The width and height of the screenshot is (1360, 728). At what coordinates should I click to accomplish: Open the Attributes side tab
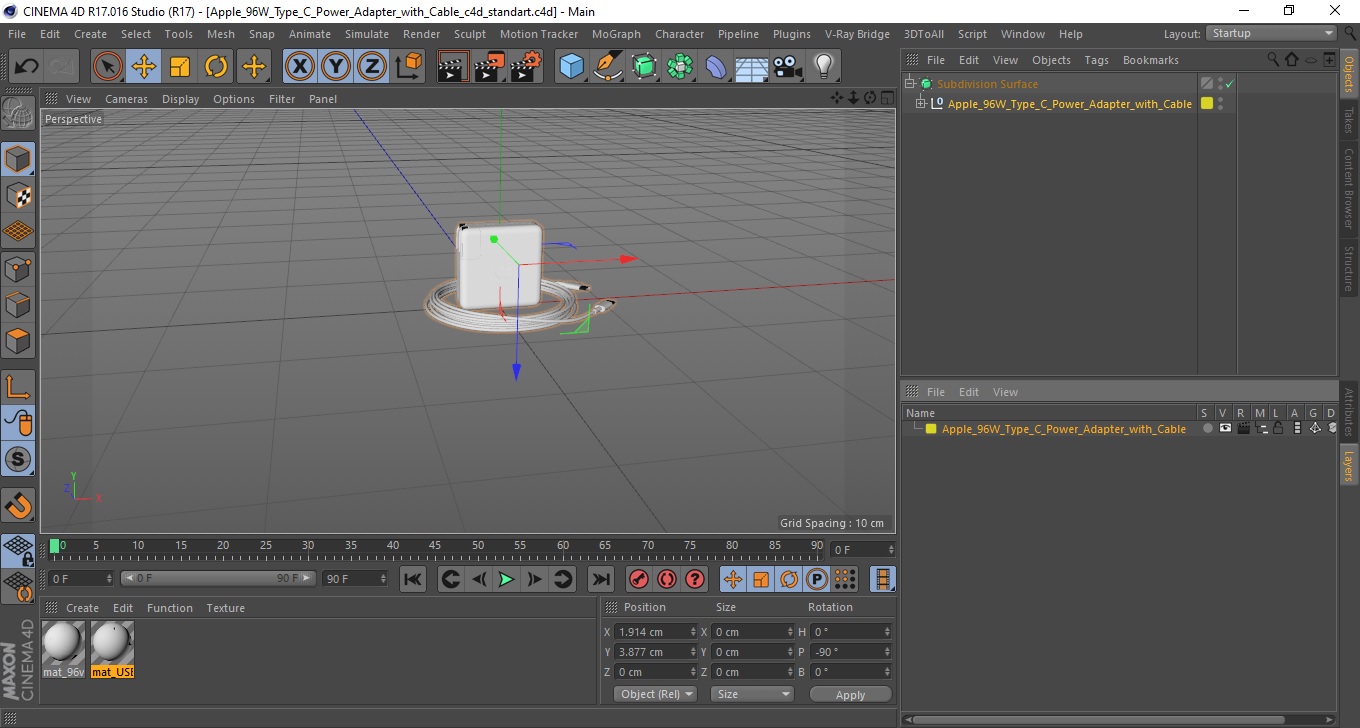1348,412
